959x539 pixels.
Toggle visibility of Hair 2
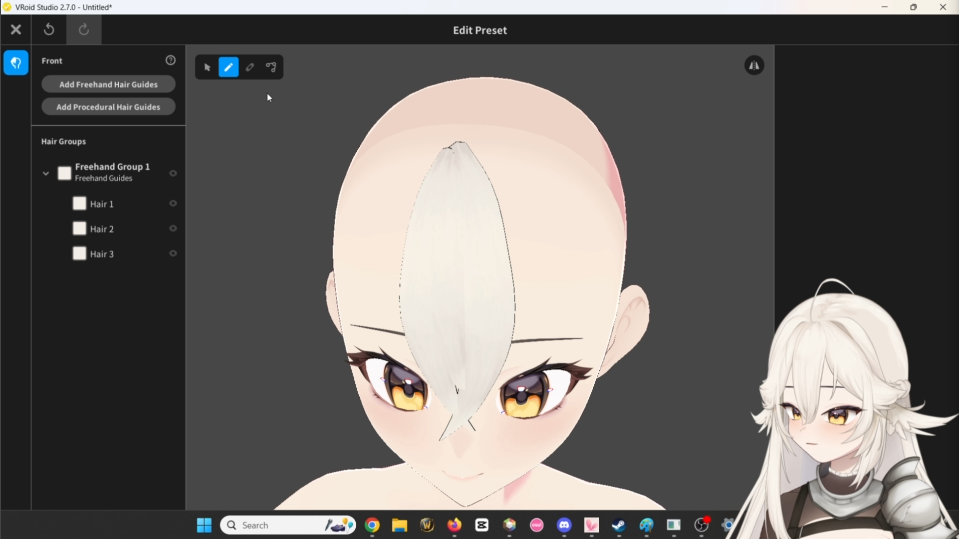tap(173, 228)
